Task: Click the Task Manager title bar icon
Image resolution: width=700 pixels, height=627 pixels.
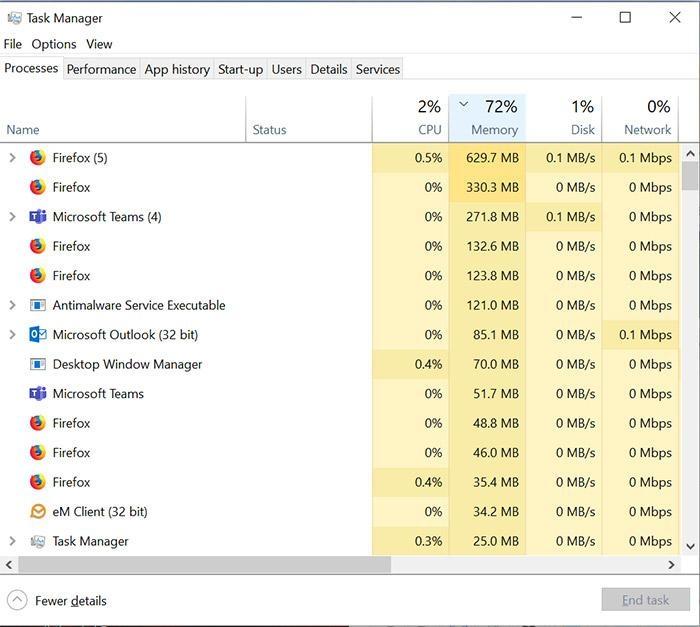Action: [14, 18]
